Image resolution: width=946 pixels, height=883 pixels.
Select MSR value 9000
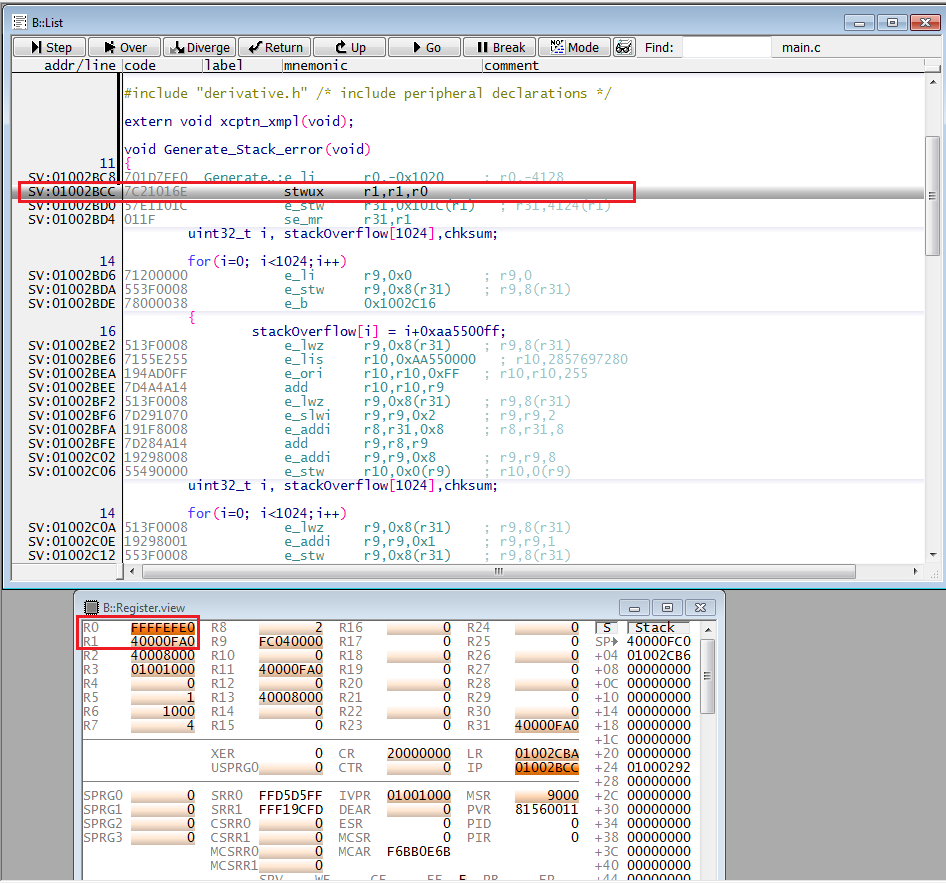point(547,796)
